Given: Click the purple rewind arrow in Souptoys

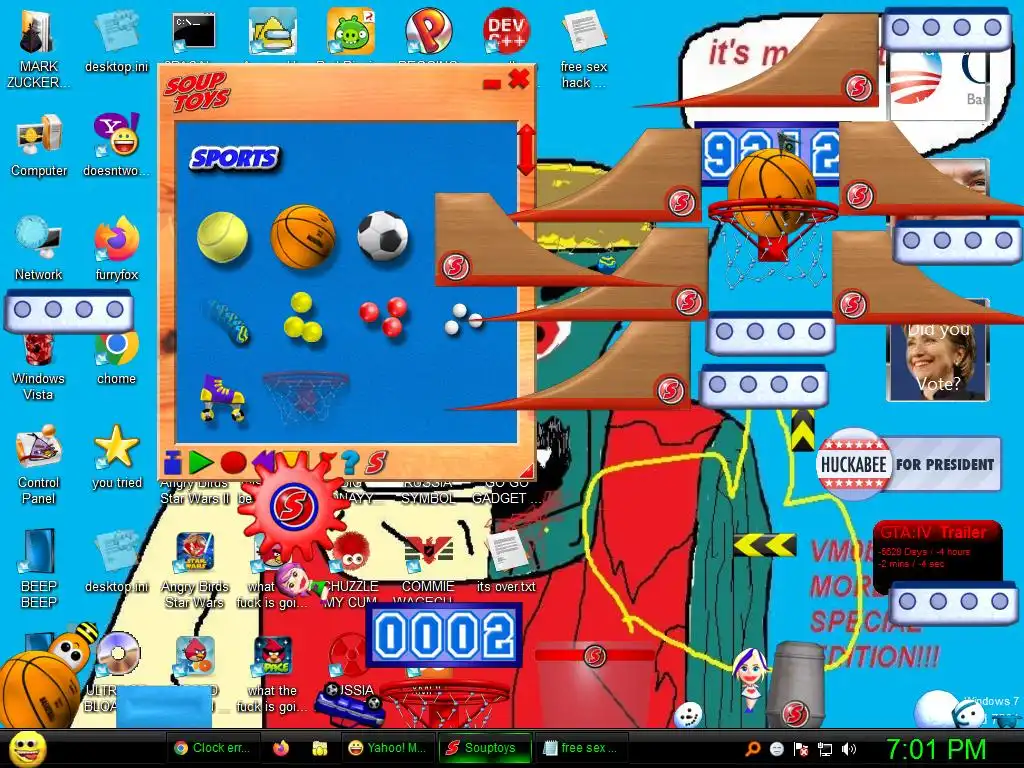Looking at the screenshot, I should tap(262, 461).
